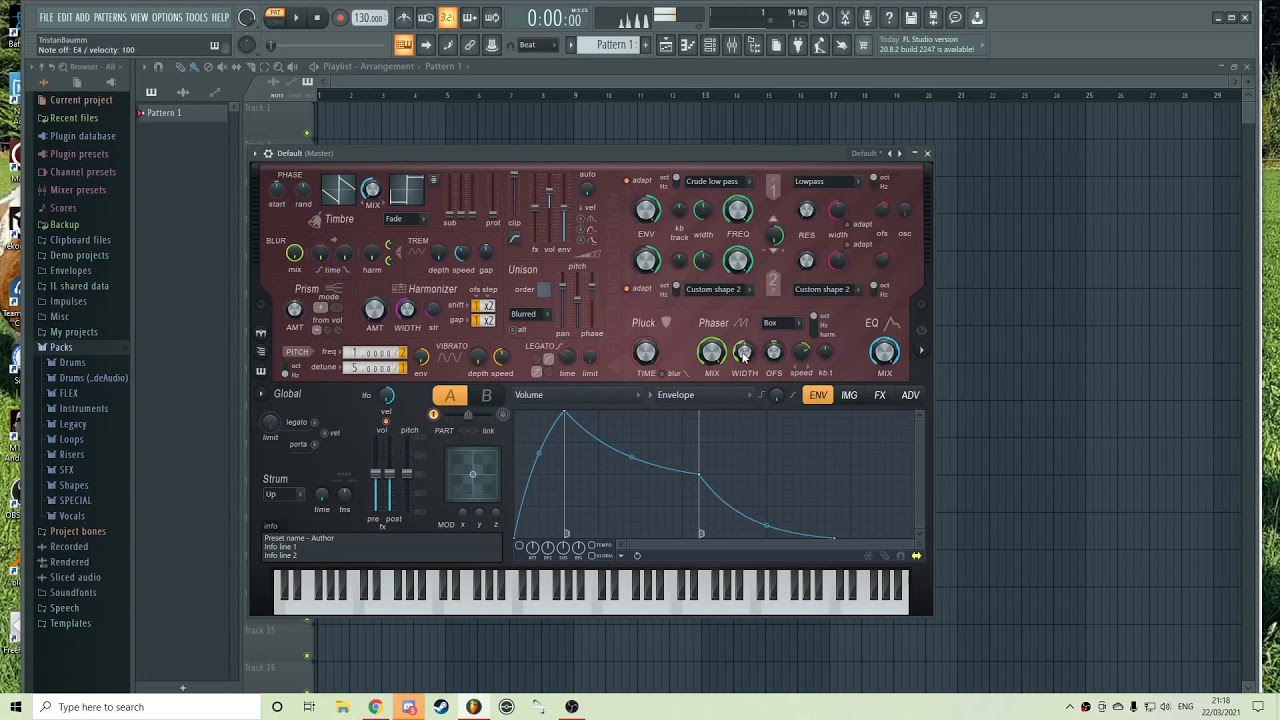Open the TOOLS menu
1280x720 pixels.
coord(196,17)
